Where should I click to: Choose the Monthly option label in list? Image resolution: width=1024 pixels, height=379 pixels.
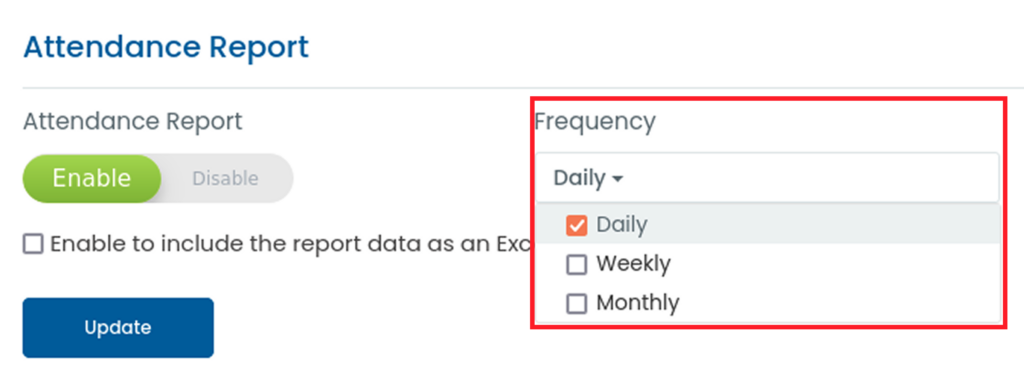click(637, 303)
